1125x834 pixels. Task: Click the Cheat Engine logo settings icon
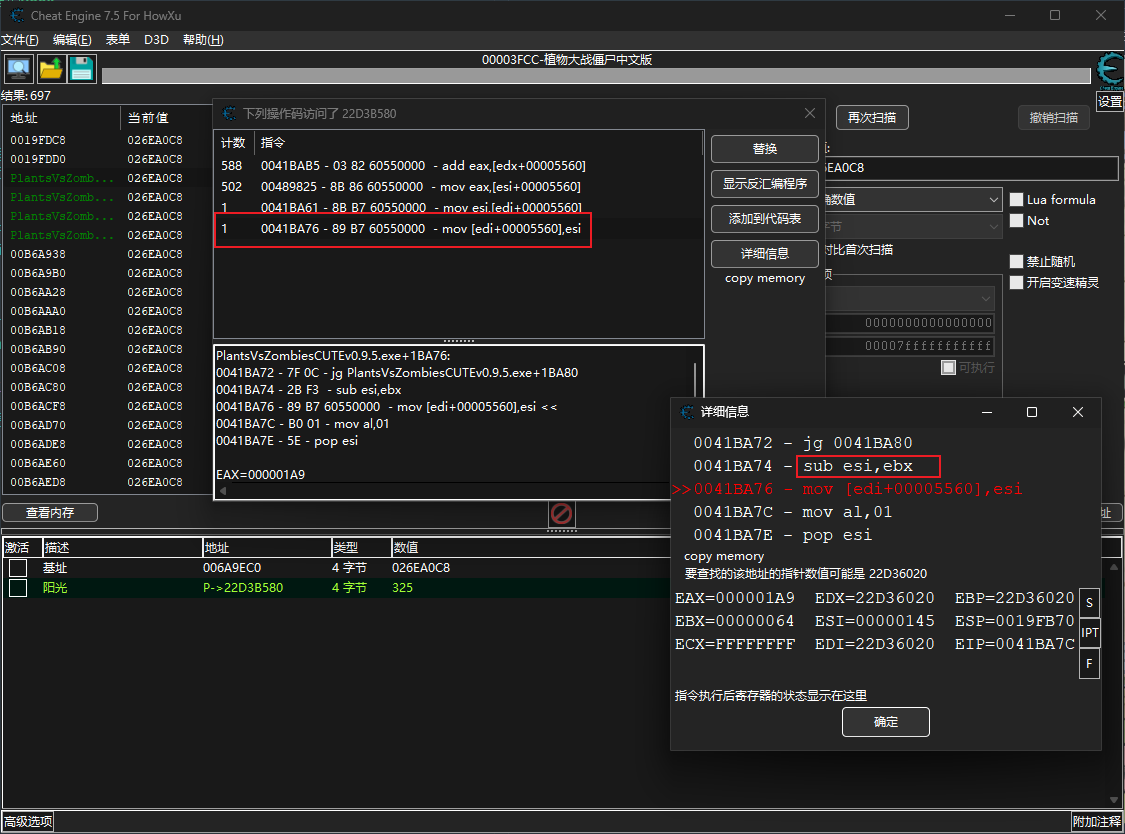(1109, 72)
